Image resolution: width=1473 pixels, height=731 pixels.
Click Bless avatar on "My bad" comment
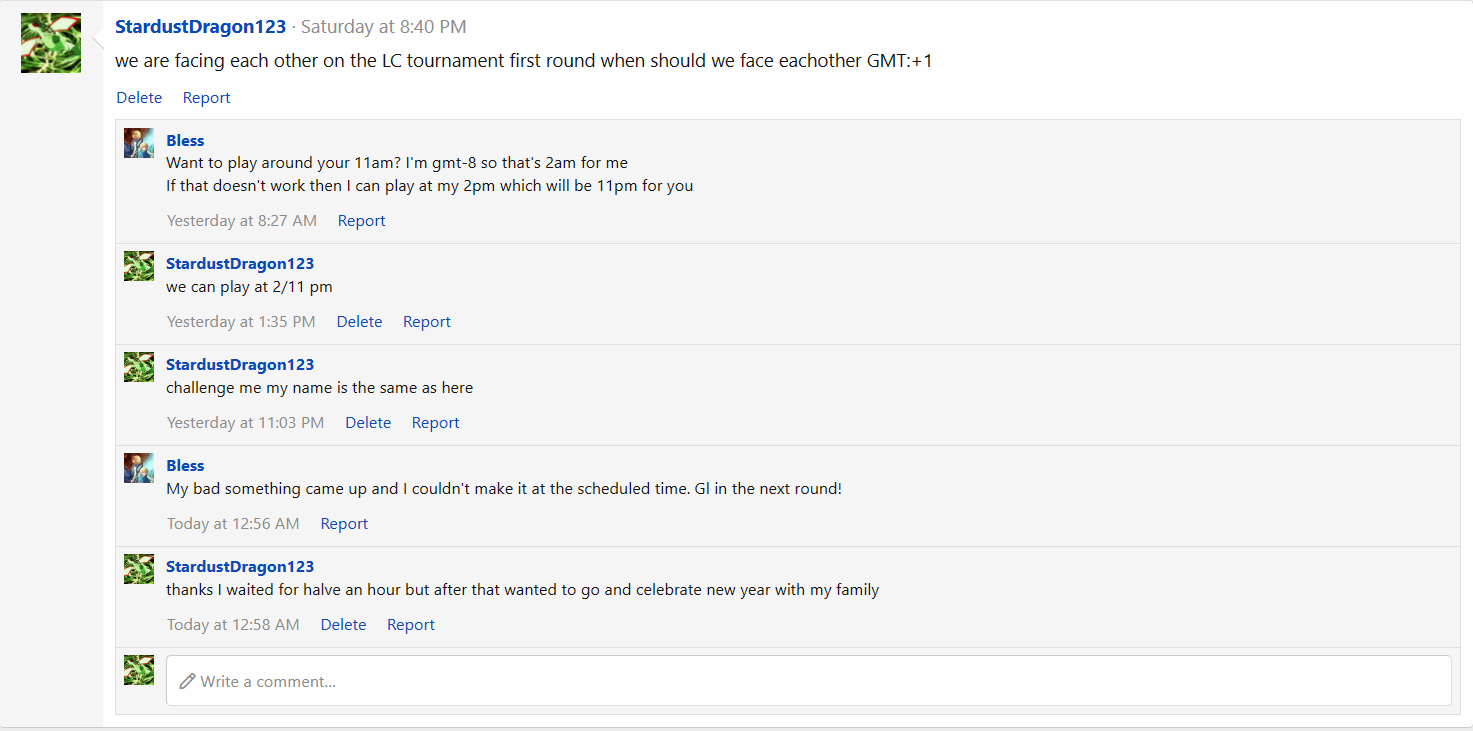pos(139,468)
